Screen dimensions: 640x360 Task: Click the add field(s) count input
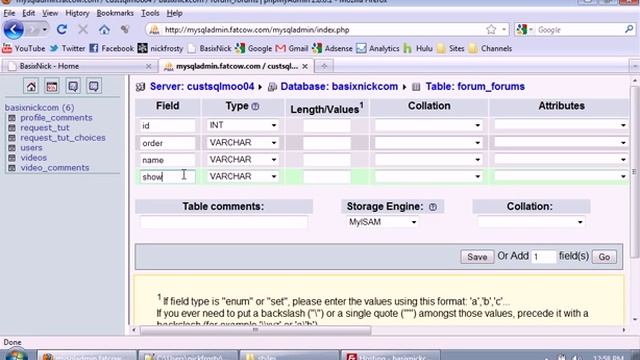pos(544,257)
